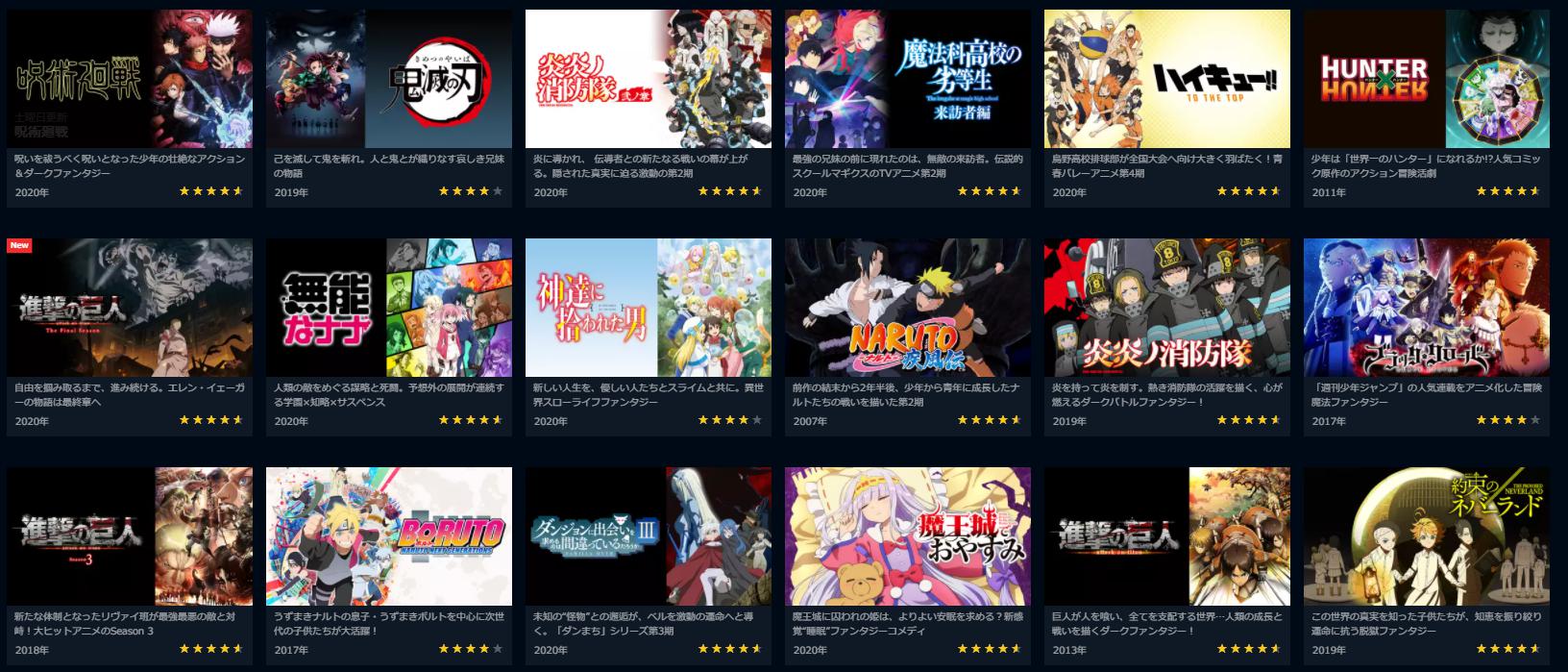1568x672 pixels.
Task: Open the 進撃の巨人 Season 3 thumbnail
Action: (x=130, y=536)
